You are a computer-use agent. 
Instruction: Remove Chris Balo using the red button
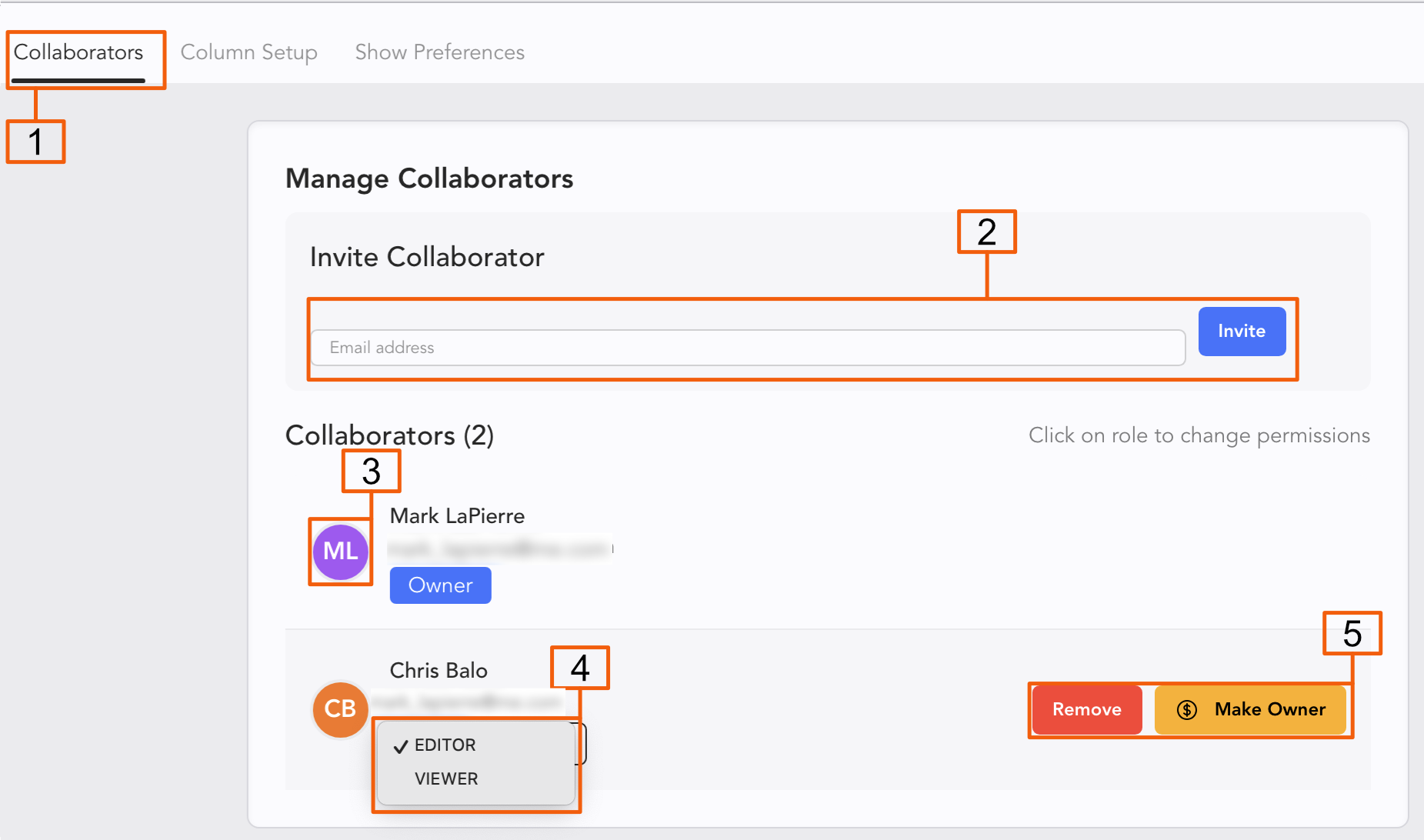(x=1086, y=709)
